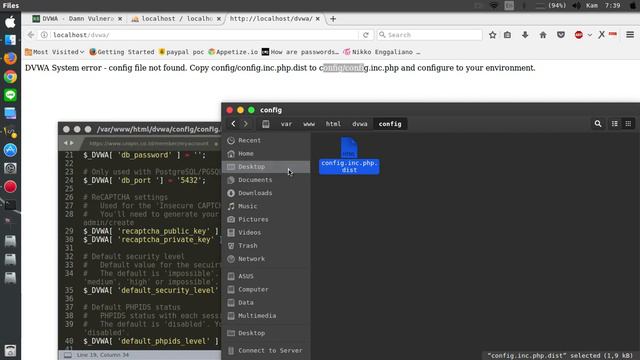Open the downloads arrow icon
Image resolution: width=640 pixels, height=360 pixels.
pyautogui.click(x=525, y=35)
